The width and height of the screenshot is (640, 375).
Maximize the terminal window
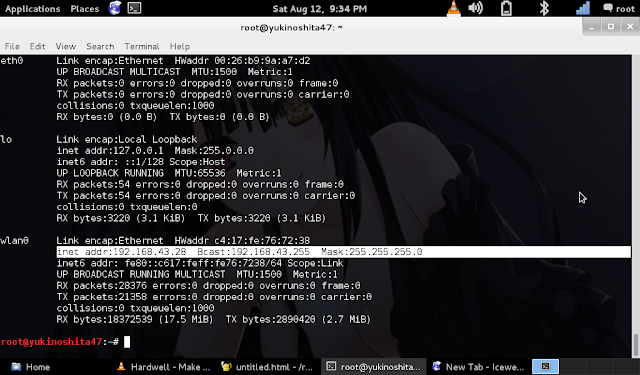click(x=611, y=27)
